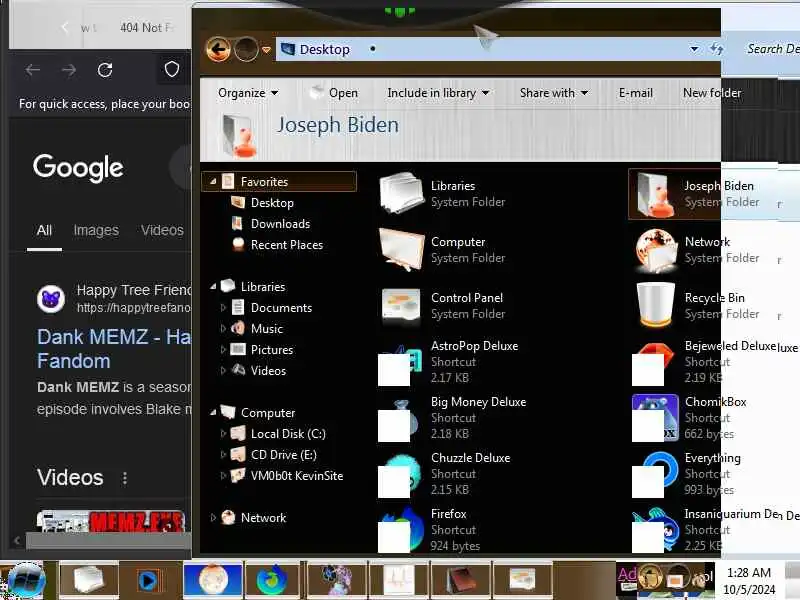Viewport: 800px width, 600px height.
Task: Select Desktop under Favorites
Action: (x=272, y=203)
